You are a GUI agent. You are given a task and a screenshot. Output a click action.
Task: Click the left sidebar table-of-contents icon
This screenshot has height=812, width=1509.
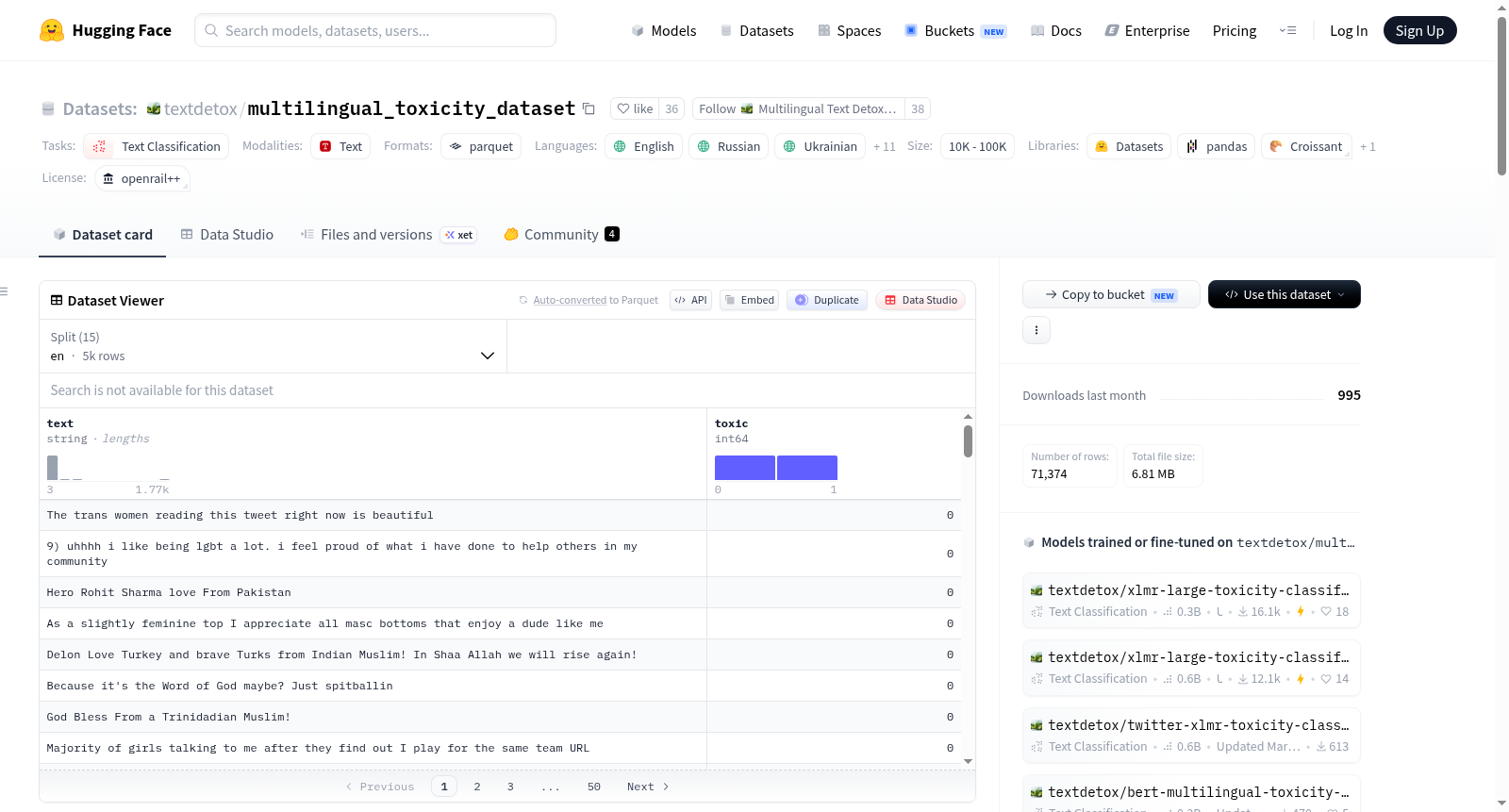click(x=4, y=291)
